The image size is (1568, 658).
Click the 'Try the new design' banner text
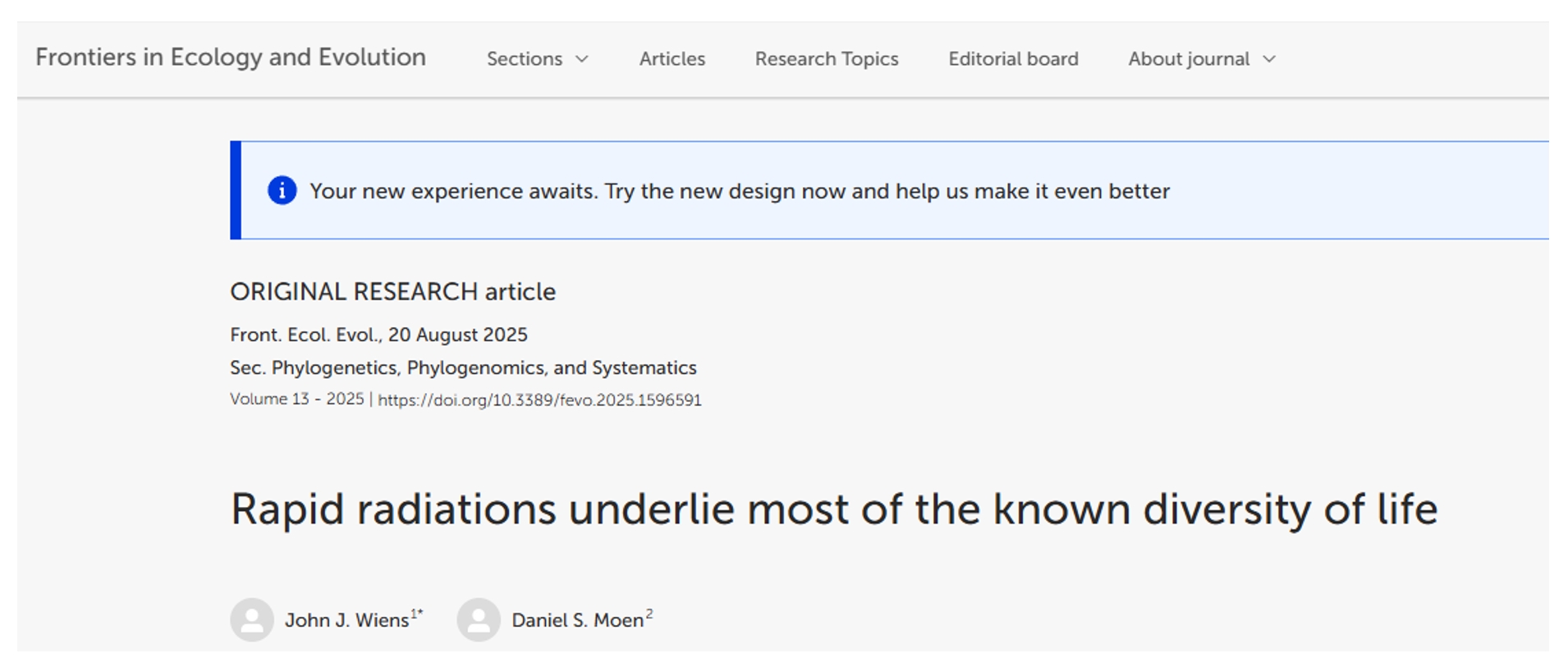coord(739,191)
